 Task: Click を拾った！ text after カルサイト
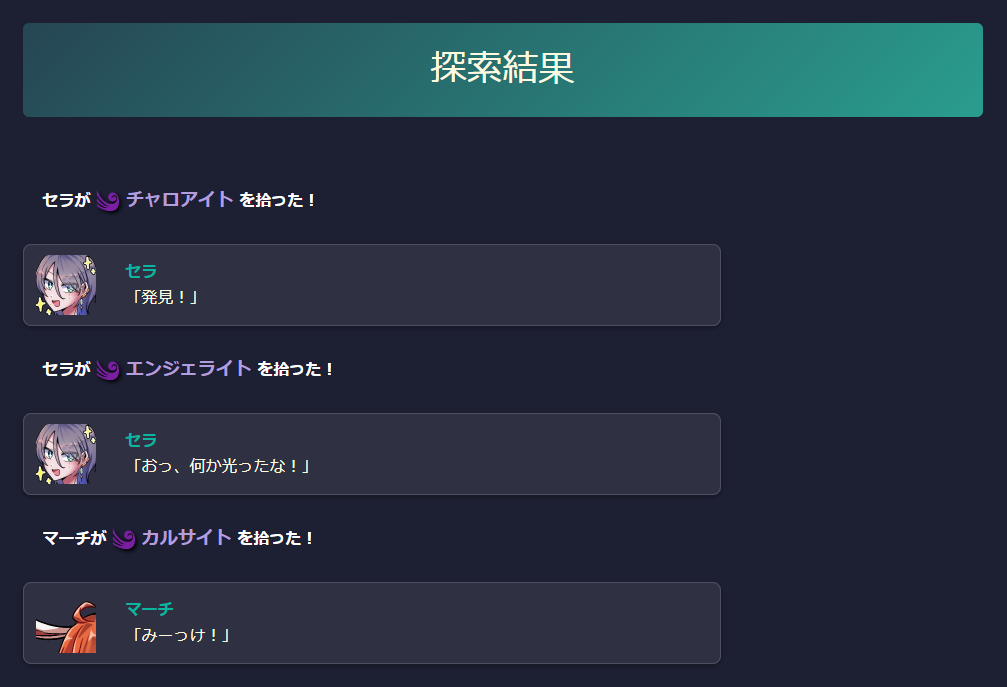click(x=277, y=538)
